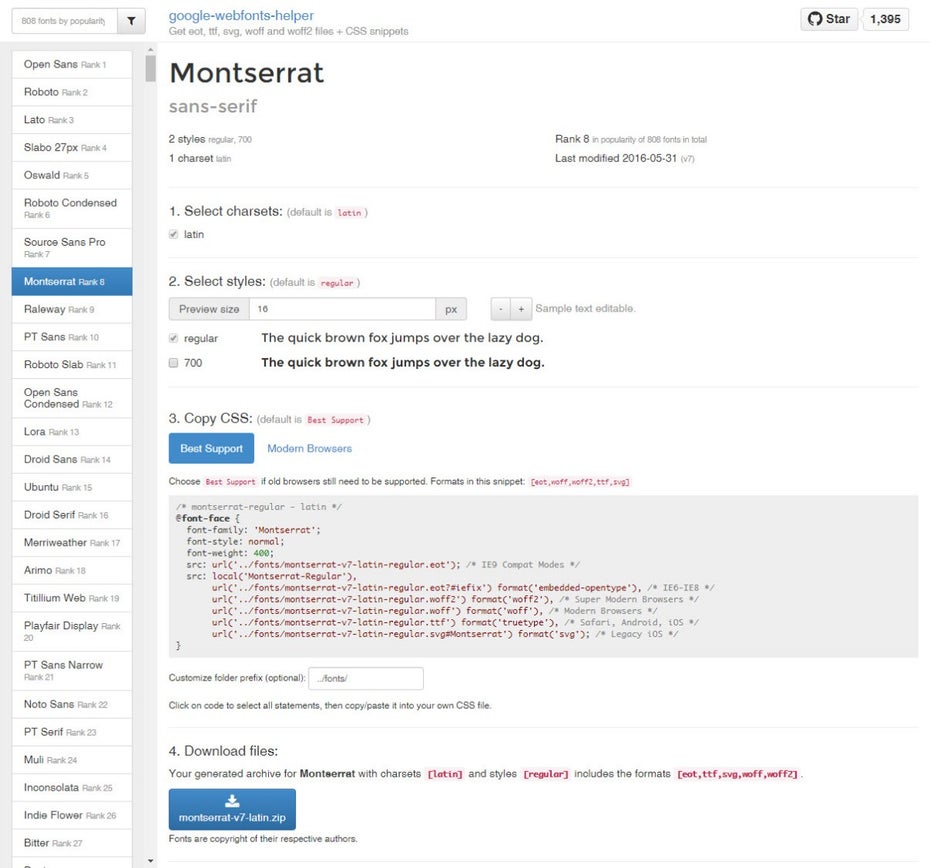Pick Oswald in the sidebar
This screenshot has height=868, width=930.
coord(72,175)
